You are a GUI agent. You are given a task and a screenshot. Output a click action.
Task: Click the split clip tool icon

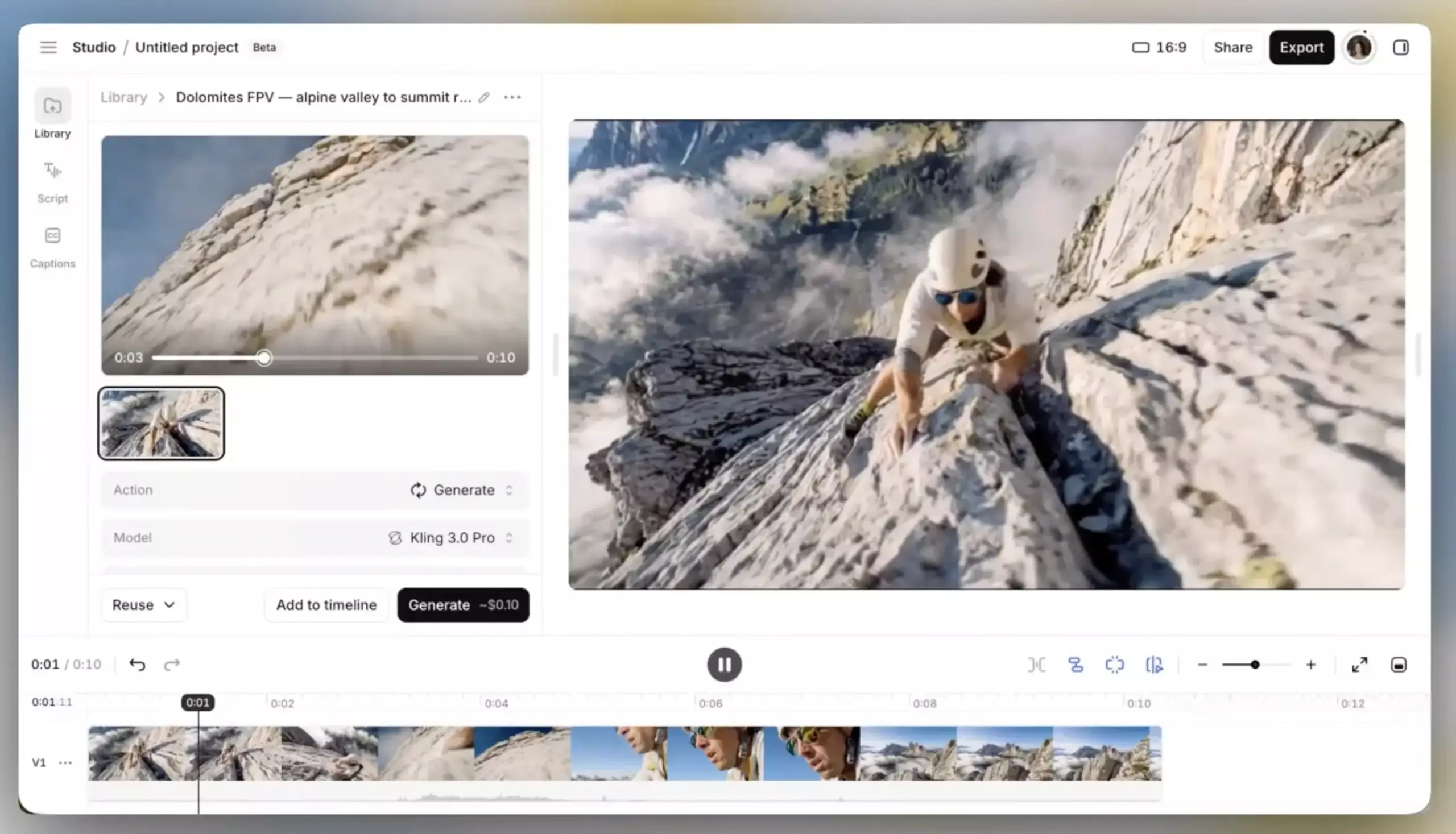tap(1036, 665)
